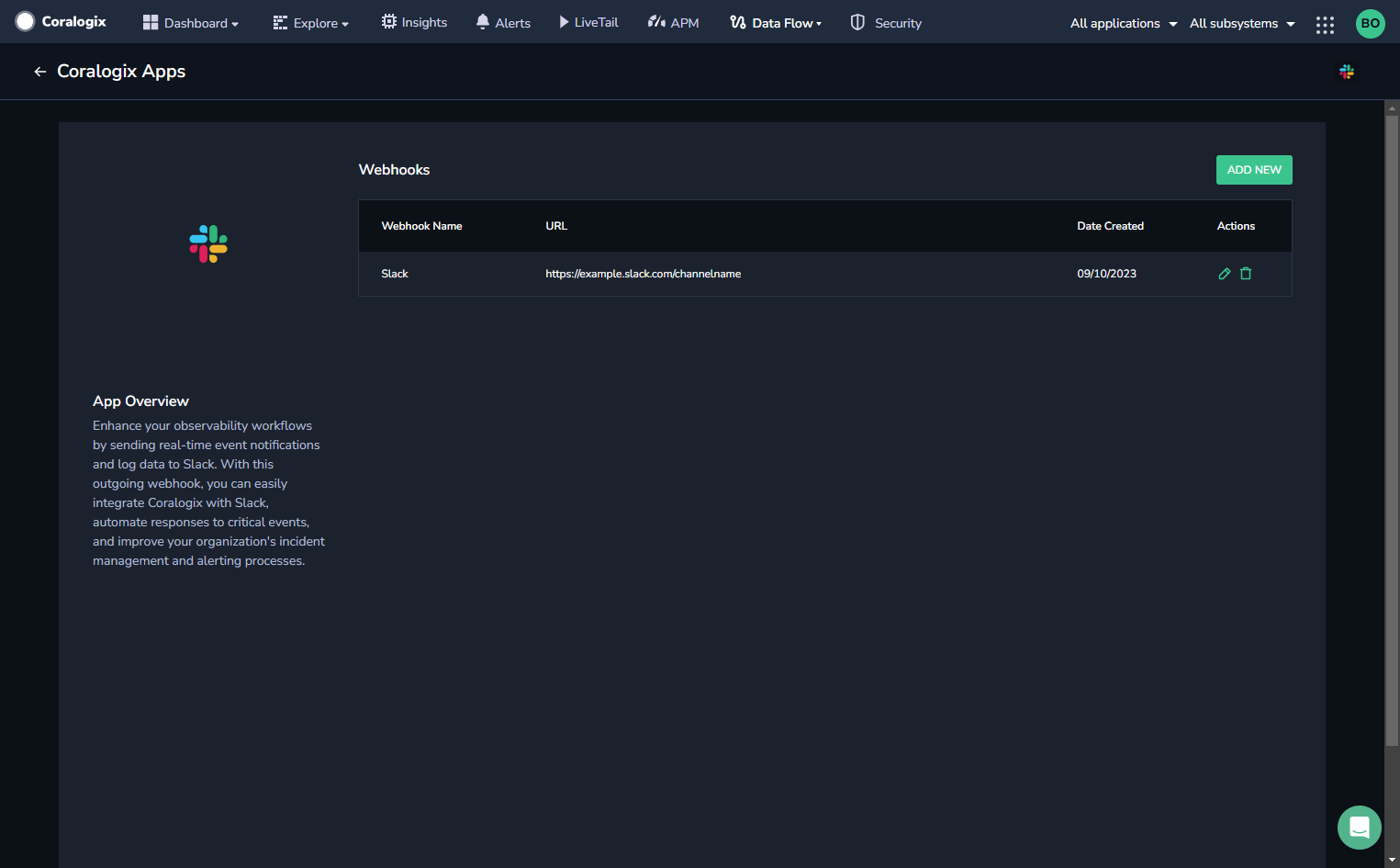
Task: Launch LiveTail from the top navigation
Action: 588,22
